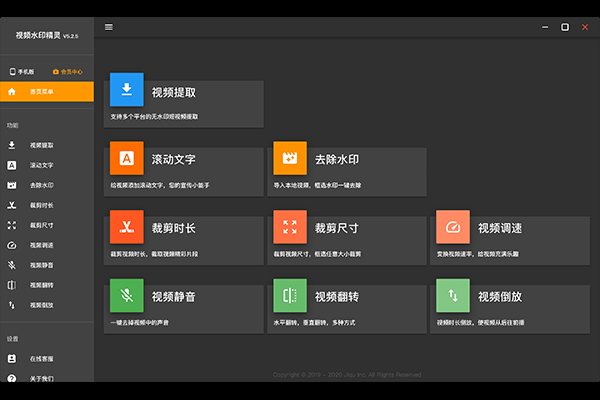Click 关于我们 about us in sidebar
Screen dimensions: 600x400
(x=42, y=379)
